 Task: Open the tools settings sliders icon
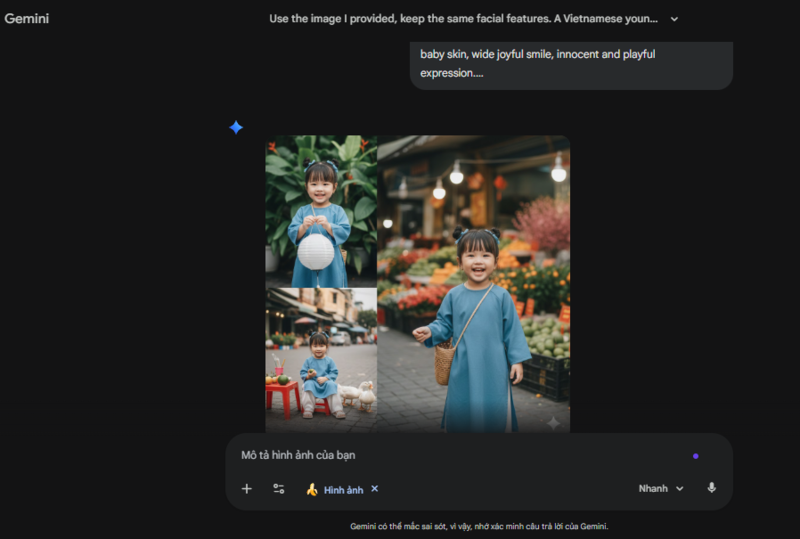click(x=279, y=489)
